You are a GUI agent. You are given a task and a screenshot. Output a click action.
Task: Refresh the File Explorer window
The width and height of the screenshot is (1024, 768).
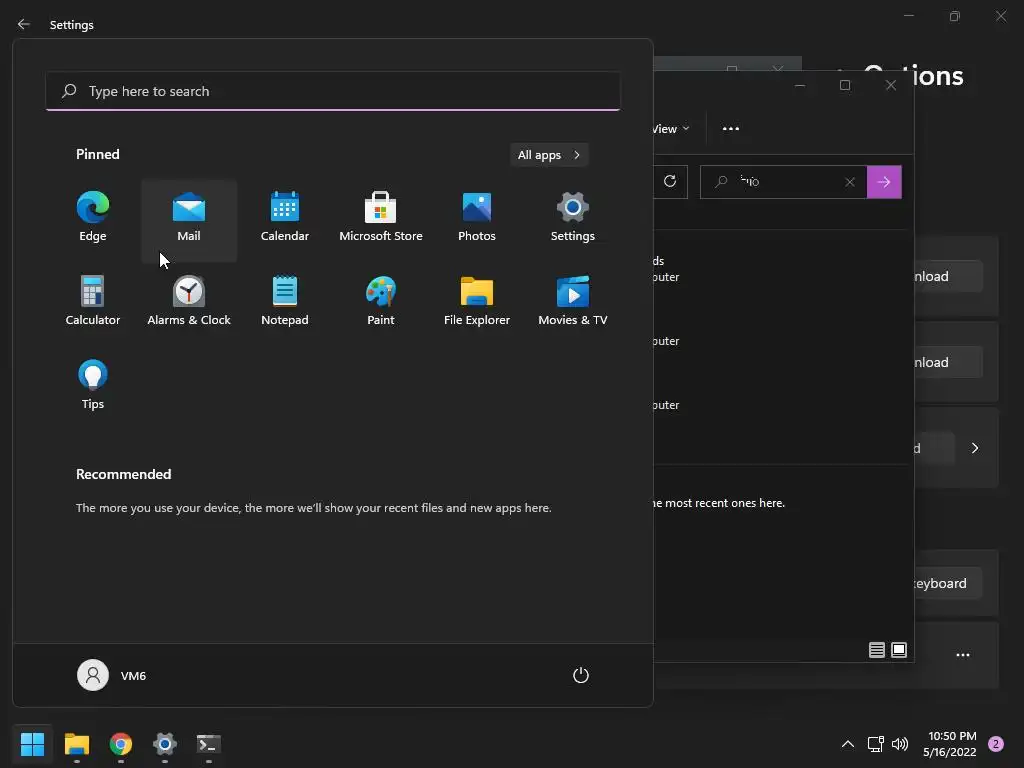coord(670,182)
